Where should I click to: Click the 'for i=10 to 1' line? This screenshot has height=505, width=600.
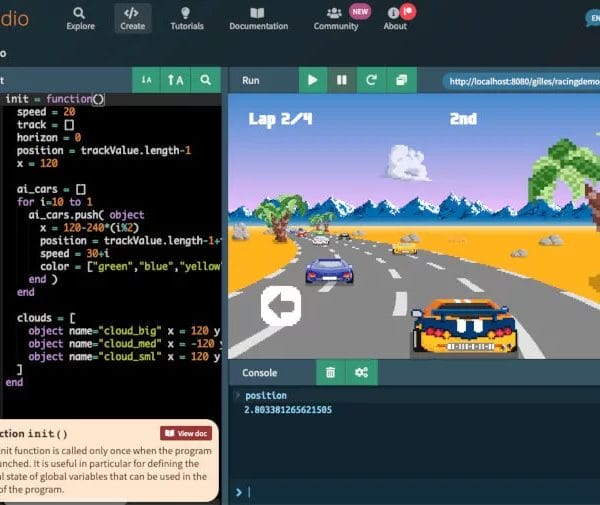click(x=54, y=202)
